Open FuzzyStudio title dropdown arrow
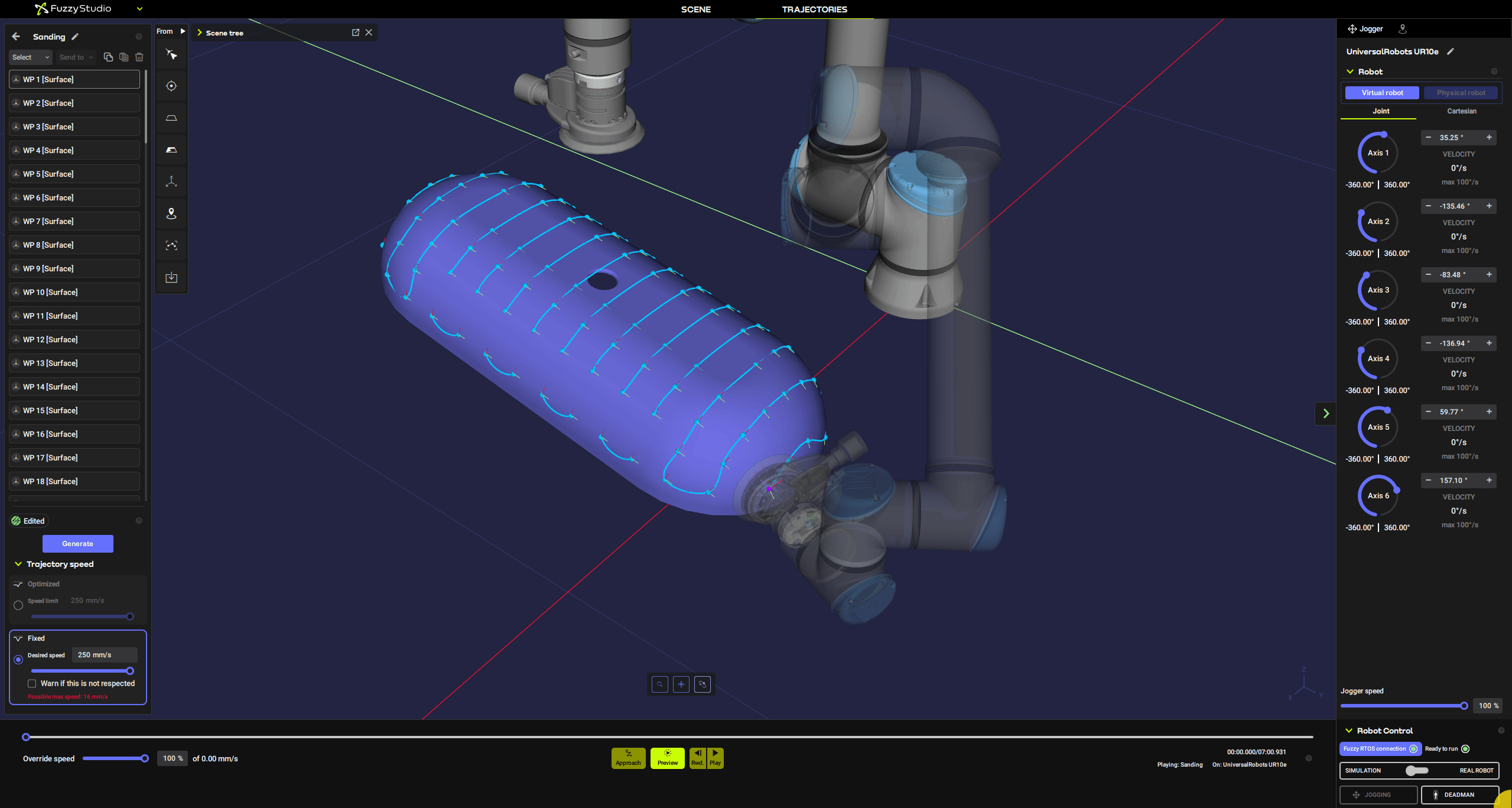Viewport: 1512px width, 808px height. coord(140,9)
